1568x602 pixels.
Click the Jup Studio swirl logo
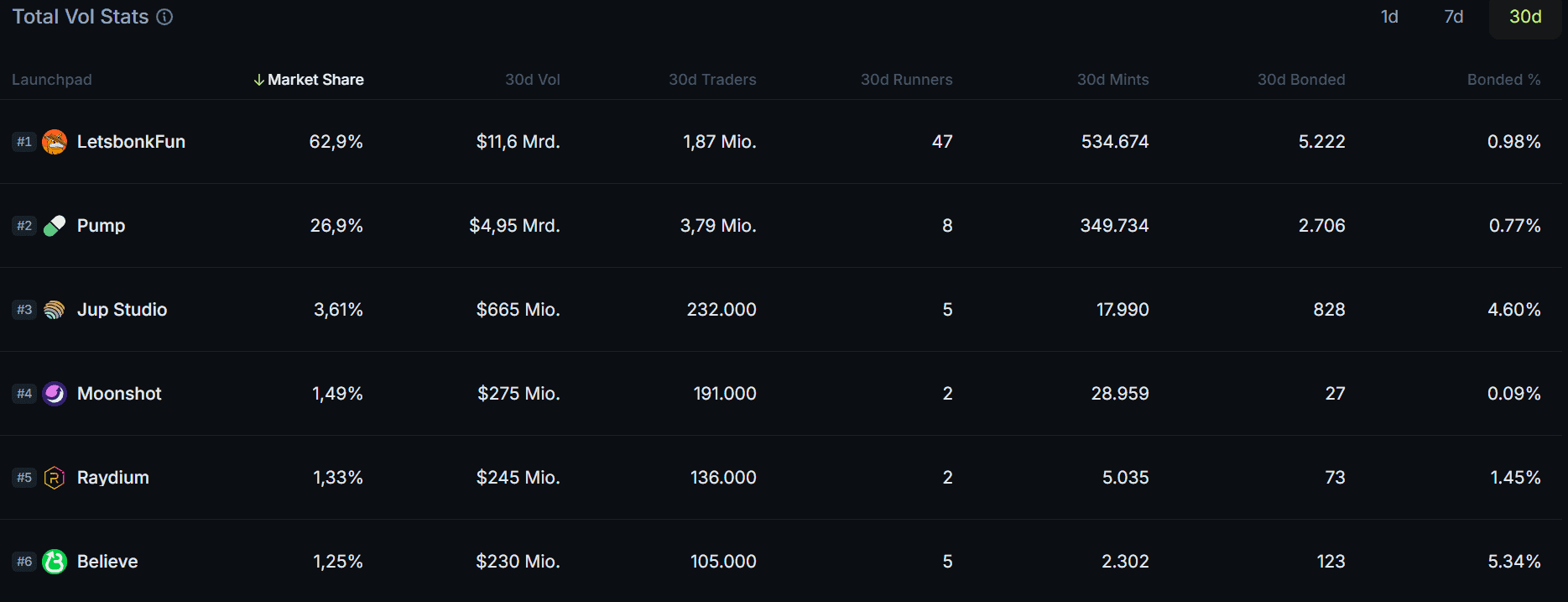pos(55,310)
